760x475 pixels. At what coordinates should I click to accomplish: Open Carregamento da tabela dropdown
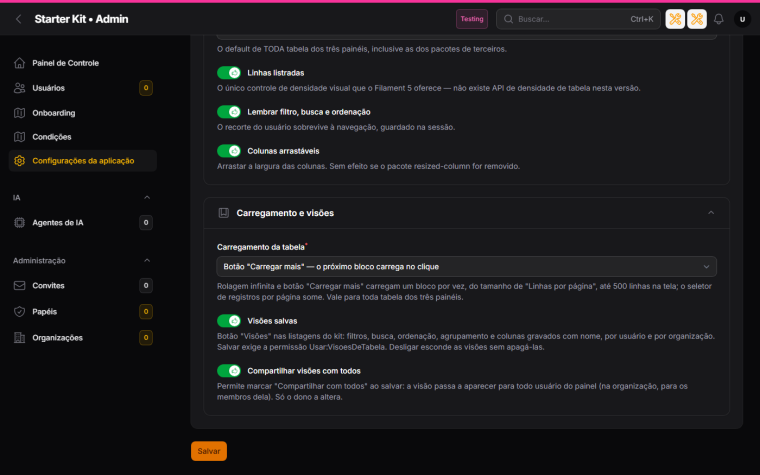tap(466, 267)
